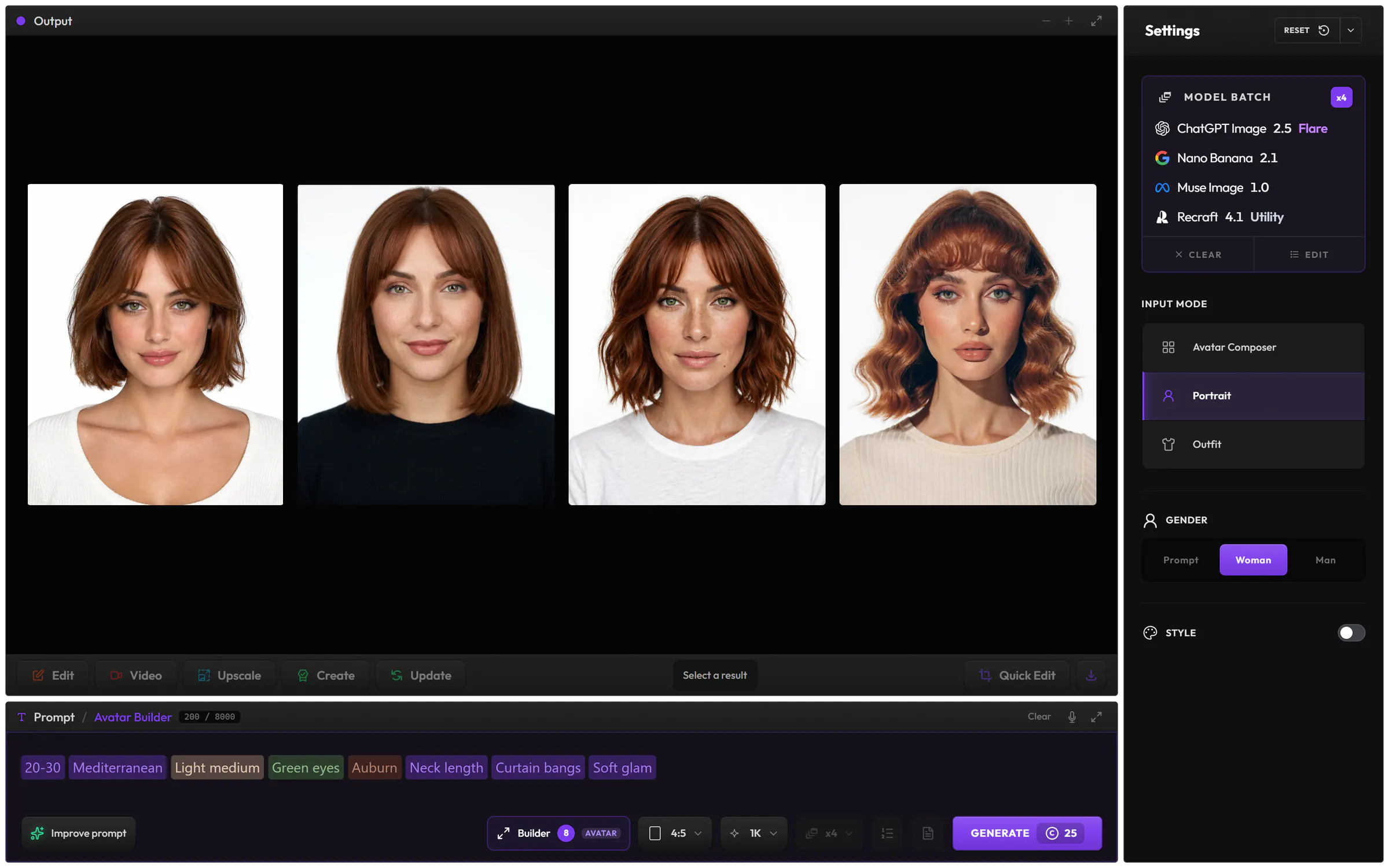Screen dimensions: 1389x868
Task: Open the 4:5 aspect ratio dropdown
Action: 675,833
